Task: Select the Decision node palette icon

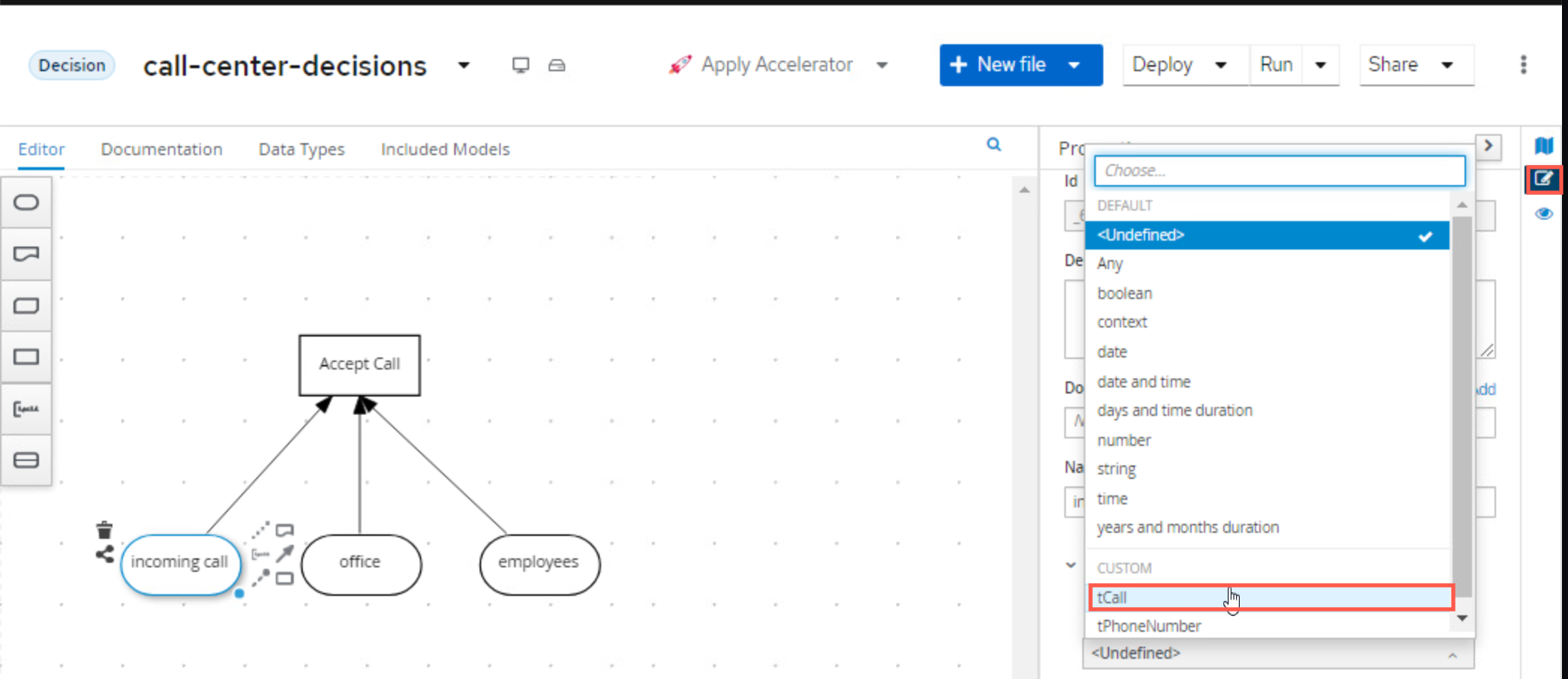Action: pos(26,357)
